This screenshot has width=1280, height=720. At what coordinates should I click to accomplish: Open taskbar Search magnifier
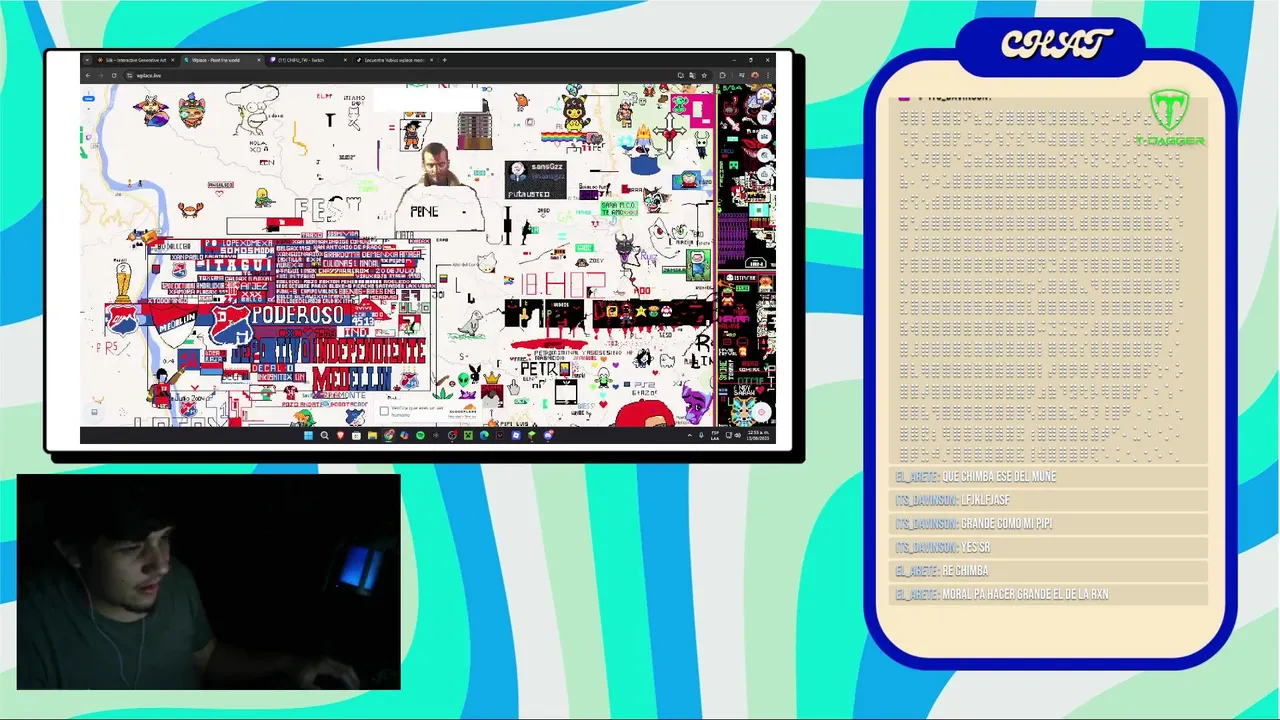(324, 436)
